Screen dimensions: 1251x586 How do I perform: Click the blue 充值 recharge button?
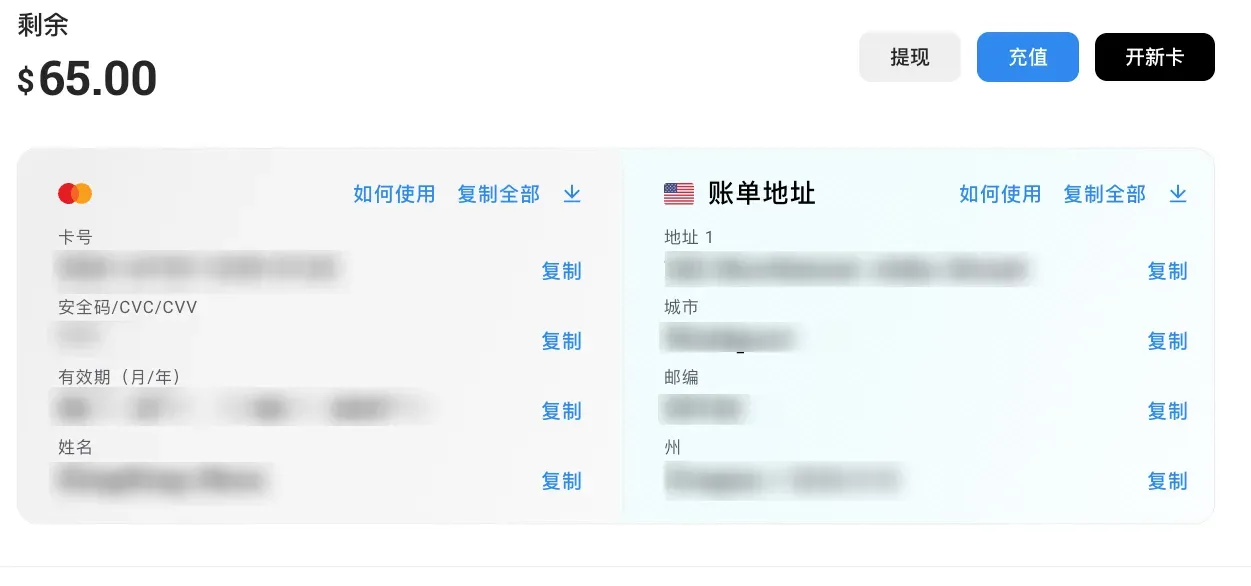click(x=1027, y=57)
